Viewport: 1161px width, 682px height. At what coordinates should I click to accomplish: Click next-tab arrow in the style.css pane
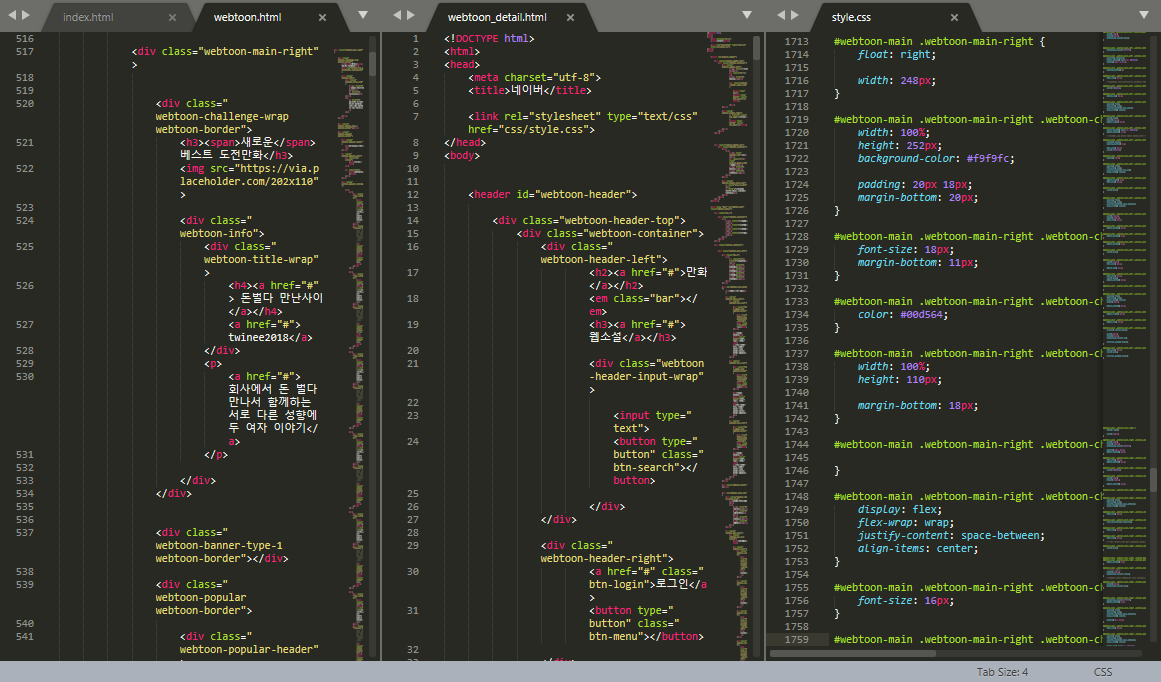(x=794, y=15)
